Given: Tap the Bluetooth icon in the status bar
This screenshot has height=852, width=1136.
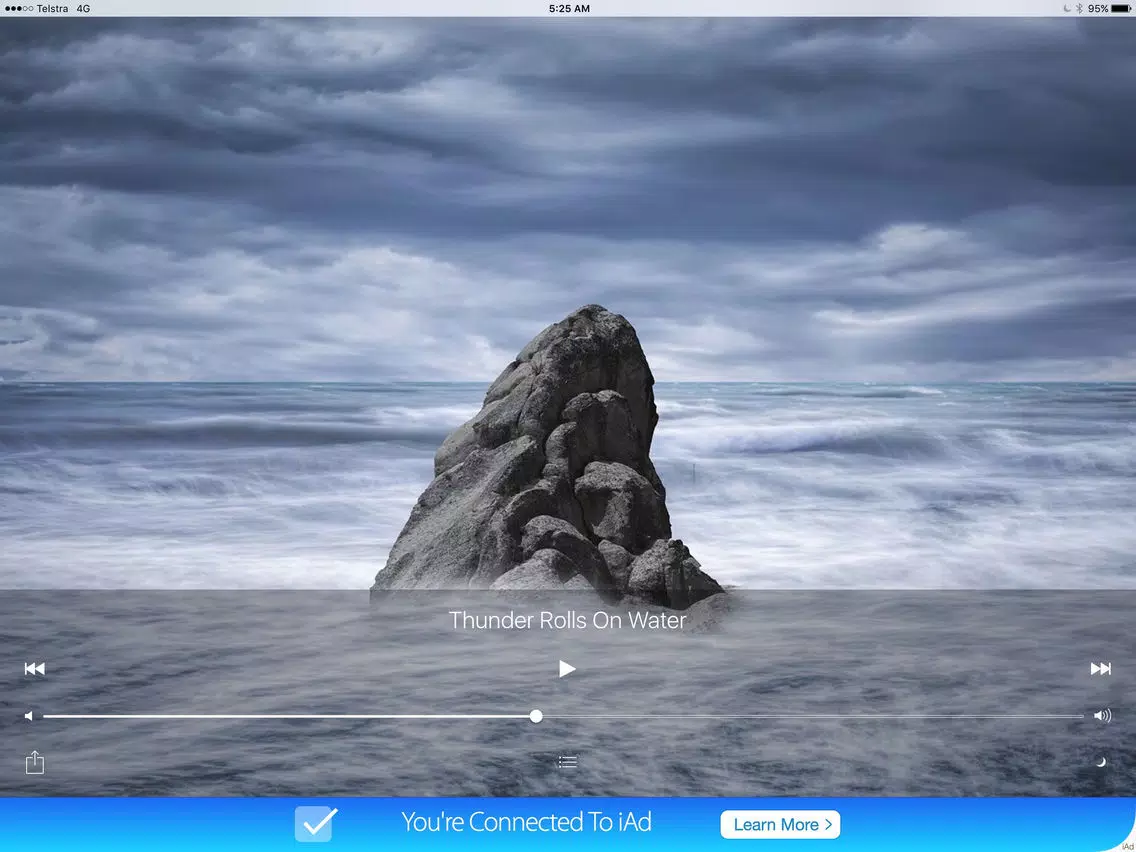Looking at the screenshot, I should pyautogui.click(x=1079, y=8).
